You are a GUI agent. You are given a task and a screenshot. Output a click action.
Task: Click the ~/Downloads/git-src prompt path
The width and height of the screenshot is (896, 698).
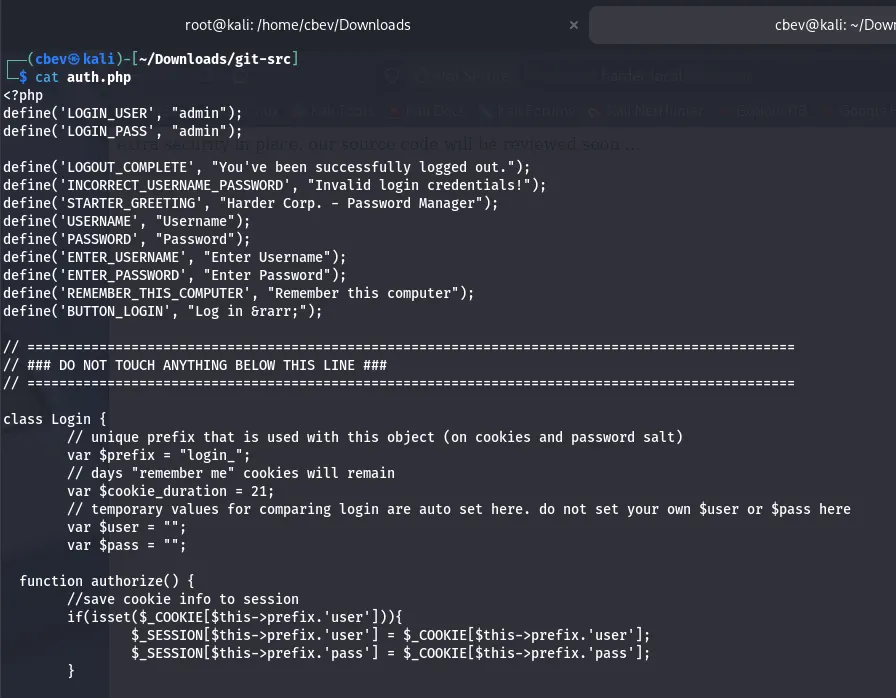(x=214, y=59)
